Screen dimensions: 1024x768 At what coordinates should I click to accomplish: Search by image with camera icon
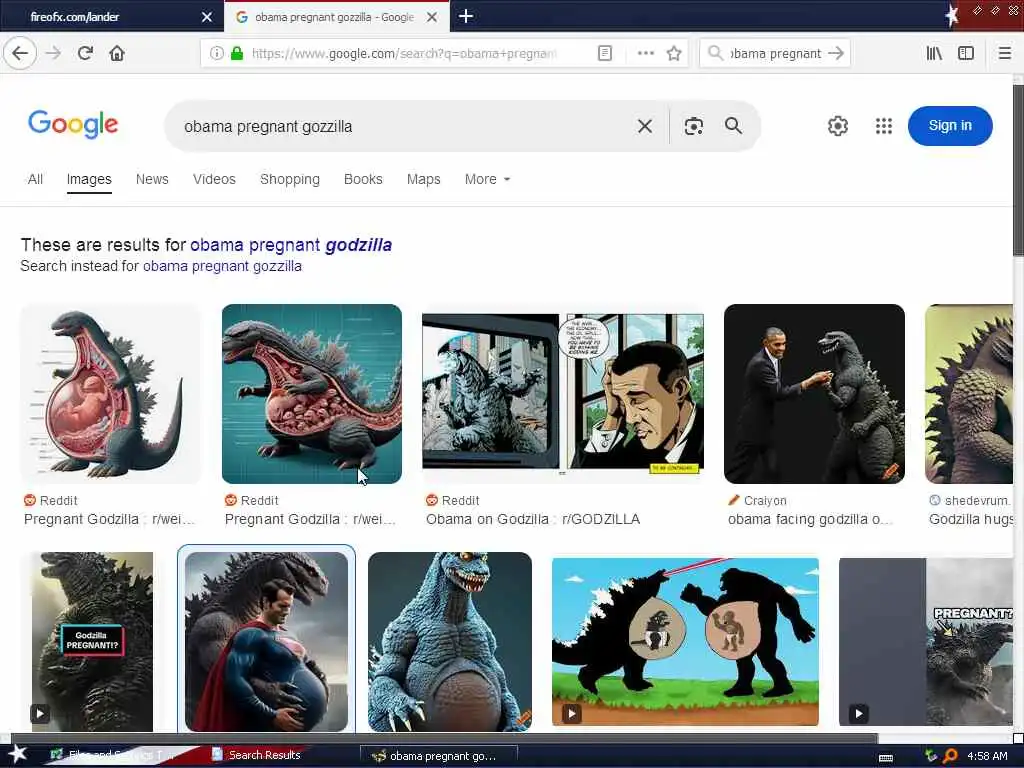(694, 126)
